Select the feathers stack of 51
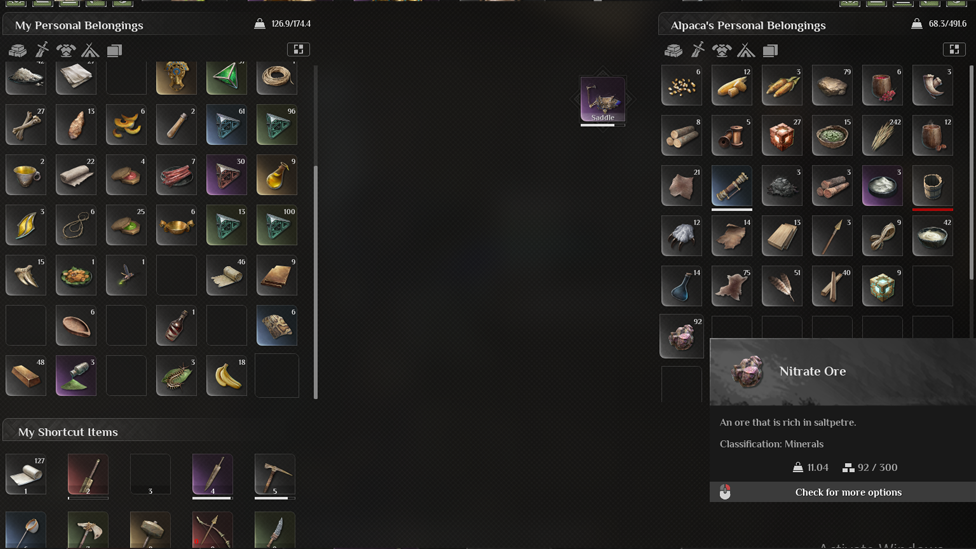 pos(781,286)
